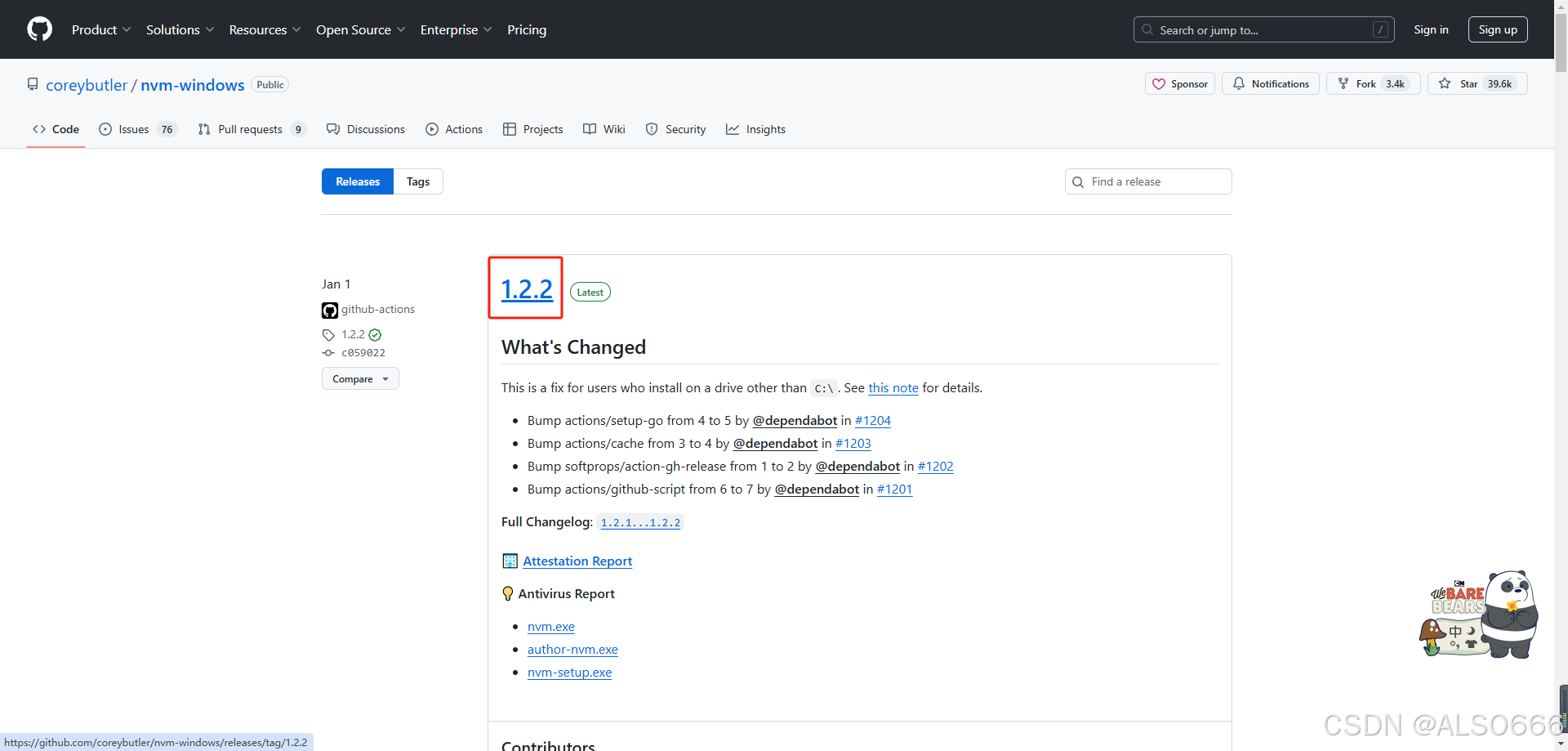
Task: Click the github-actions avatar icon
Action: pos(330,311)
